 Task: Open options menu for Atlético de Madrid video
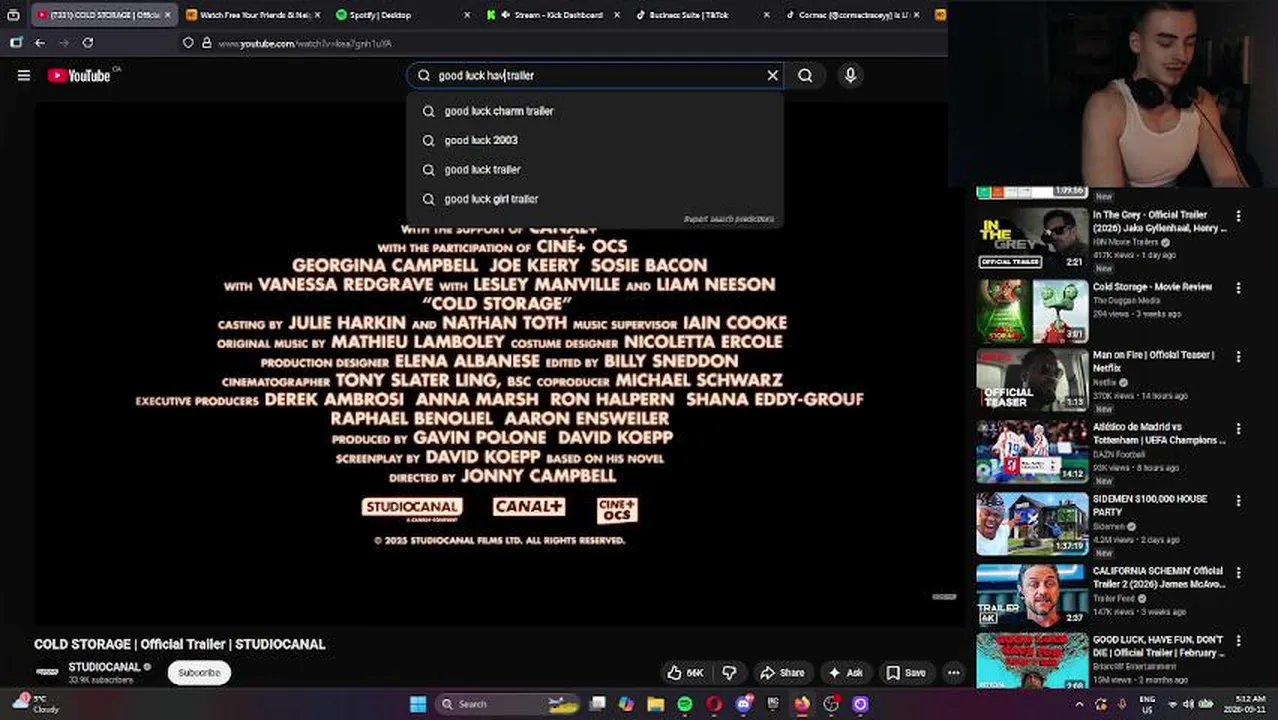tap(1238, 429)
